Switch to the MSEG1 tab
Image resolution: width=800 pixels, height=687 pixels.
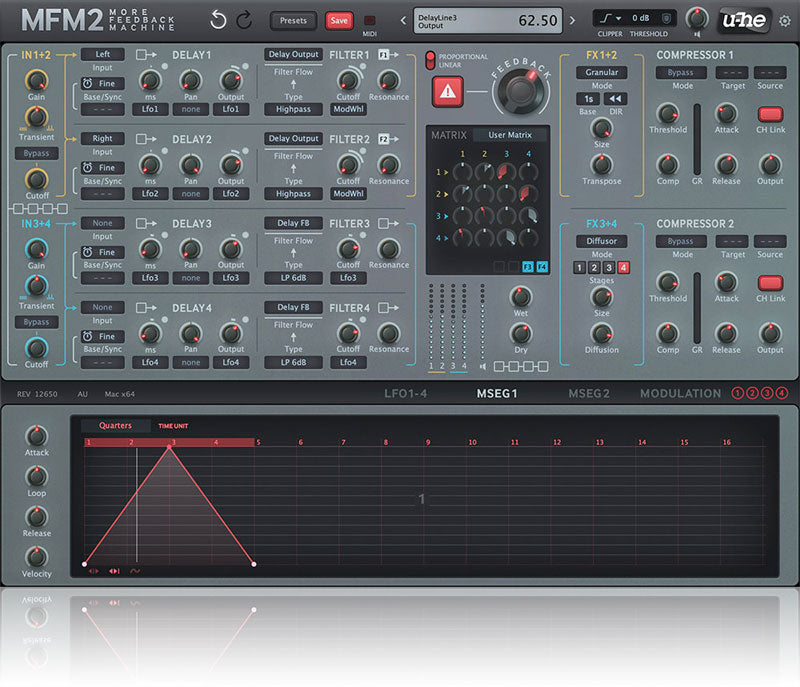pos(497,393)
